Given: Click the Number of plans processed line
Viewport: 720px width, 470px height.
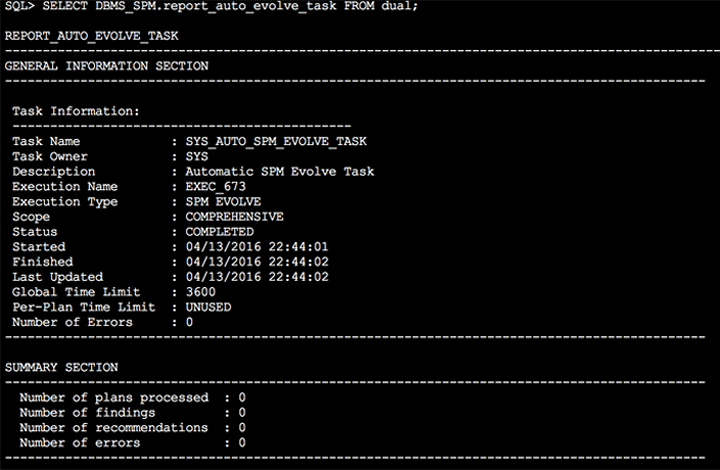Looking at the screenshot, I should coord(132,397).
